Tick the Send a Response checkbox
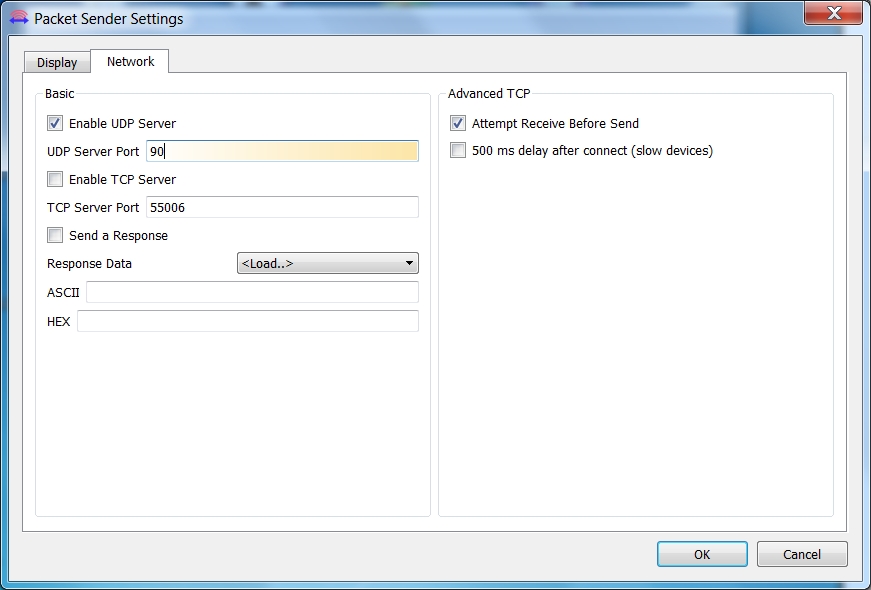Image resolution: width=871 pixels, height=590 pixels. (55, 236)
